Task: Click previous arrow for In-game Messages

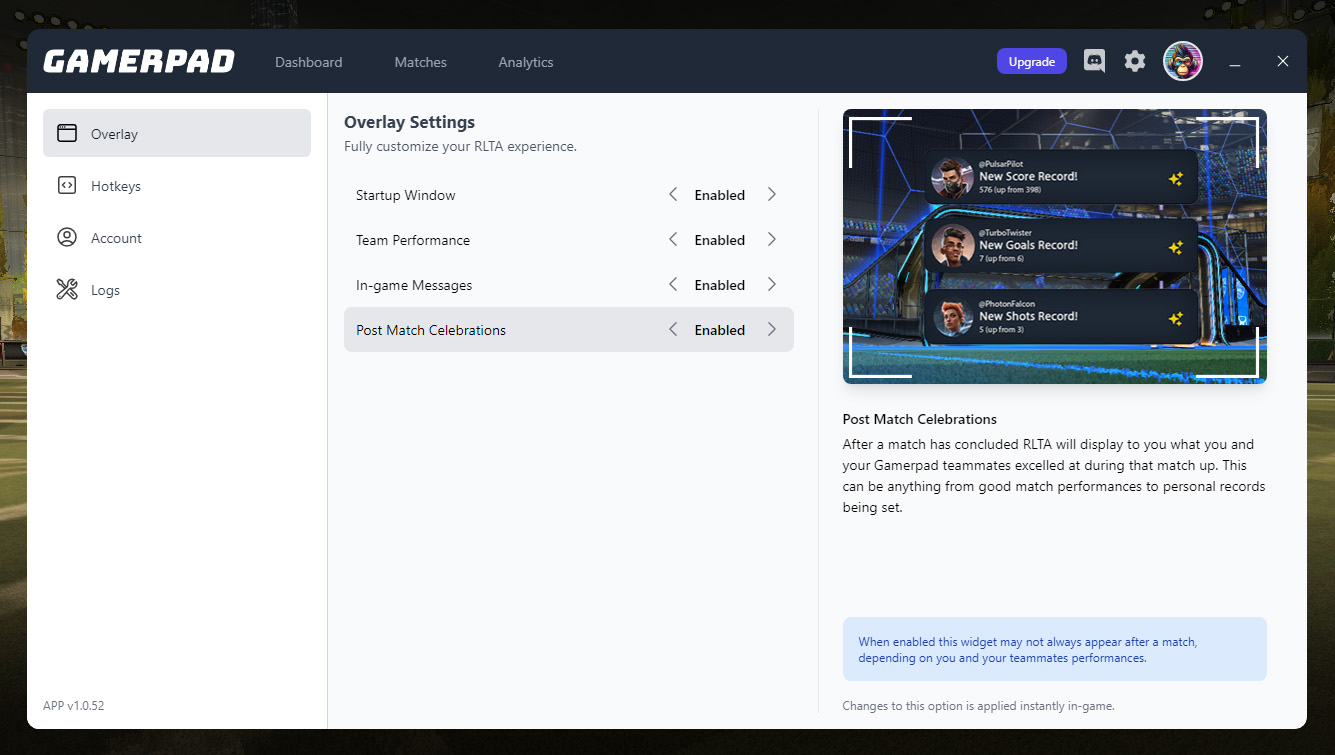Action: coord(673,284)
